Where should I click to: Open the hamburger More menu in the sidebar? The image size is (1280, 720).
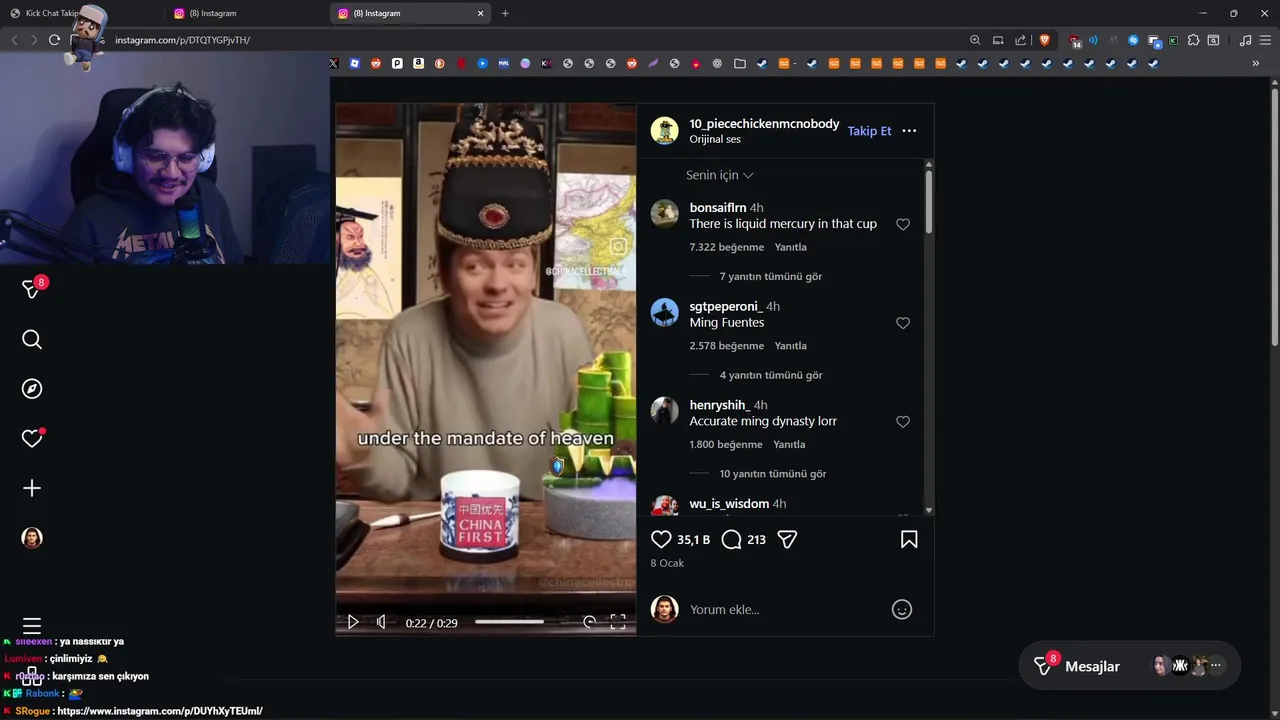[x=32, y=626]
